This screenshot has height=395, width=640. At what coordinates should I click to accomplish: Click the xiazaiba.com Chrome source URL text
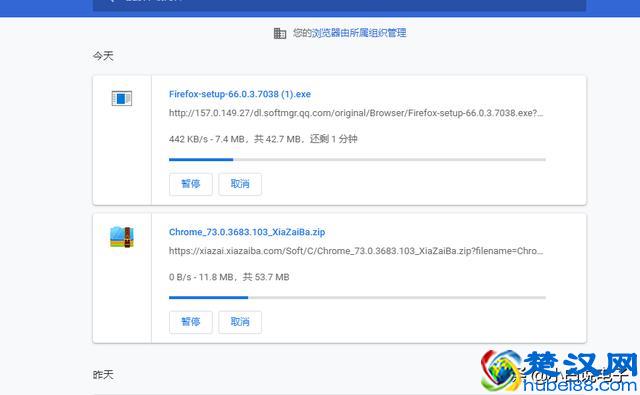[356, 251]
